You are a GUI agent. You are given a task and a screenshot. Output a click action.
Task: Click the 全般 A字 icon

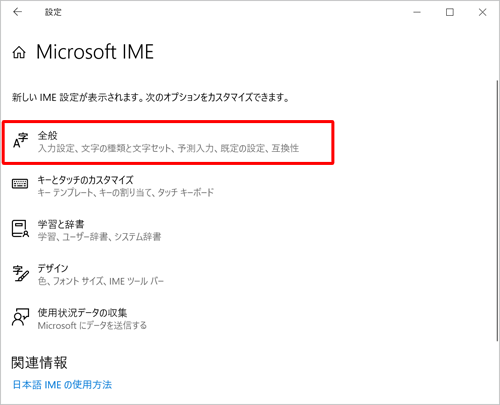[20, 141]
